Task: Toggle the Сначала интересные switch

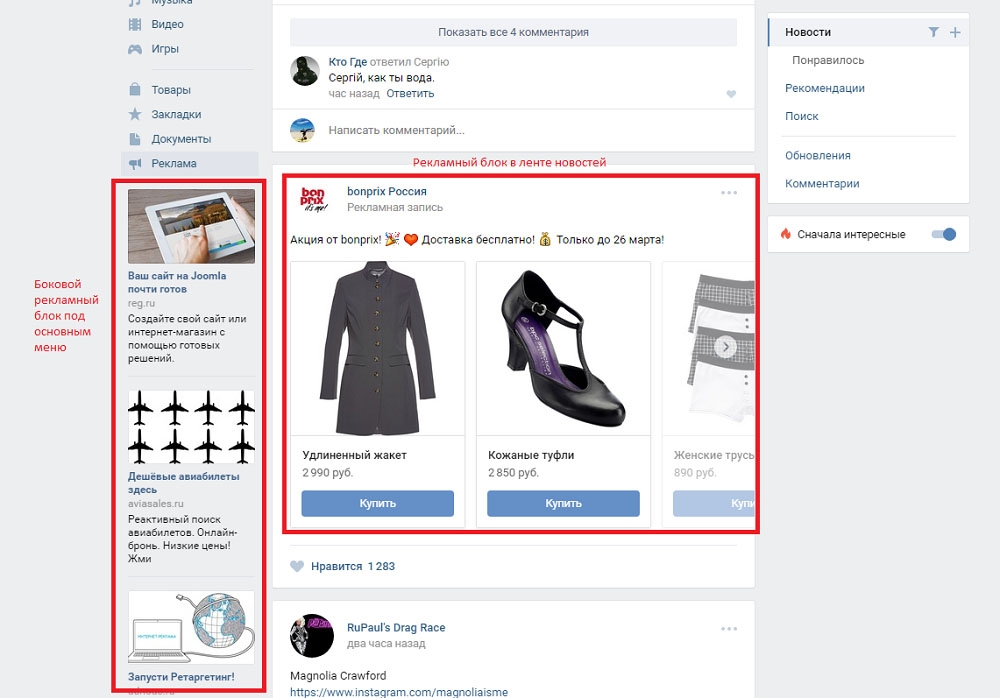Action: (944, 234)
